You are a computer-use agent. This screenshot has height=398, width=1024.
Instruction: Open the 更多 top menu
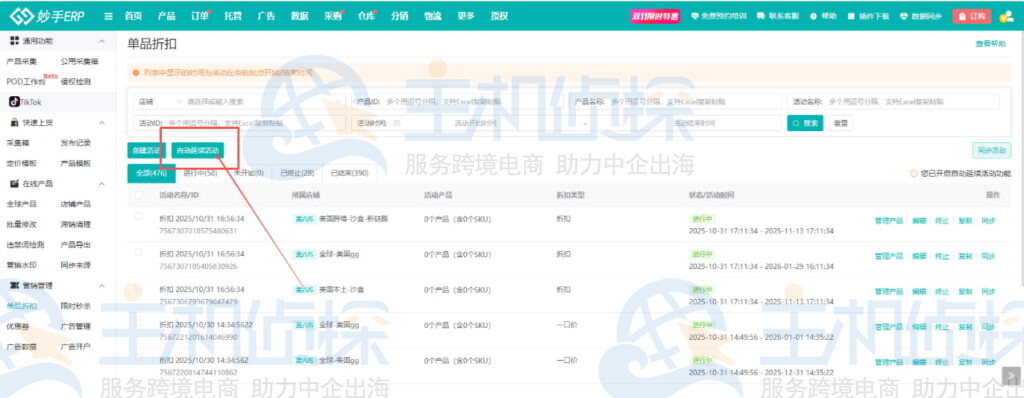[x=466, y=16]
